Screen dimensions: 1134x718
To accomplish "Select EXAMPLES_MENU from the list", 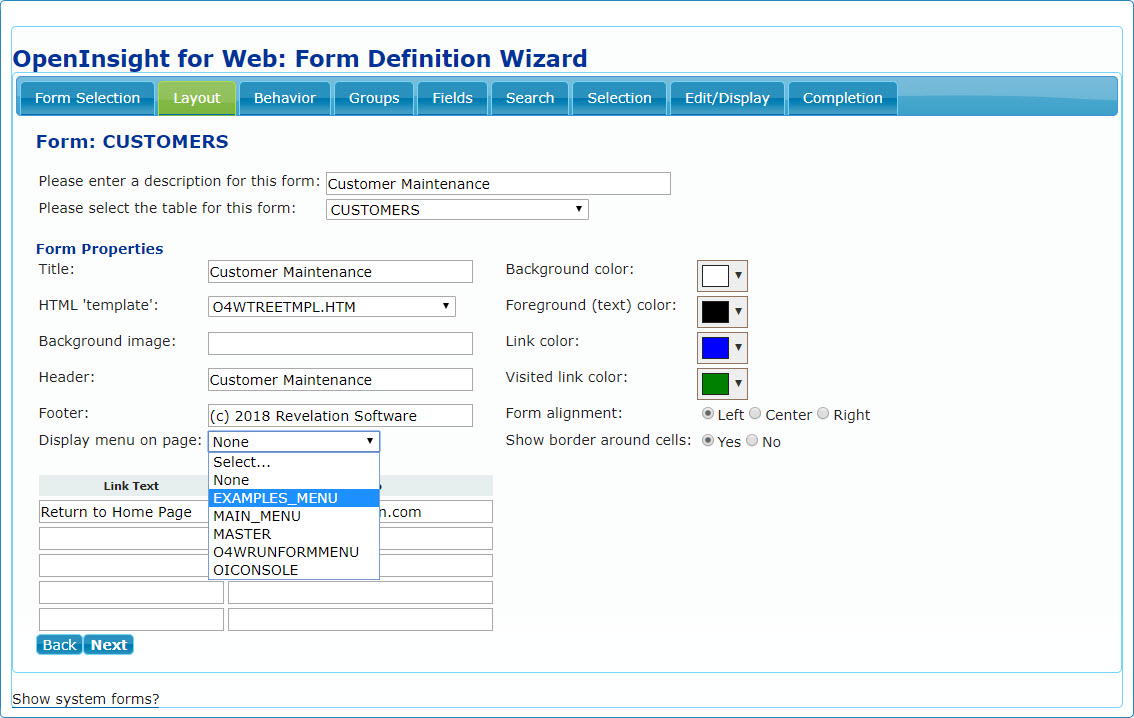I will pyautogui.click(x=294, y=498).
